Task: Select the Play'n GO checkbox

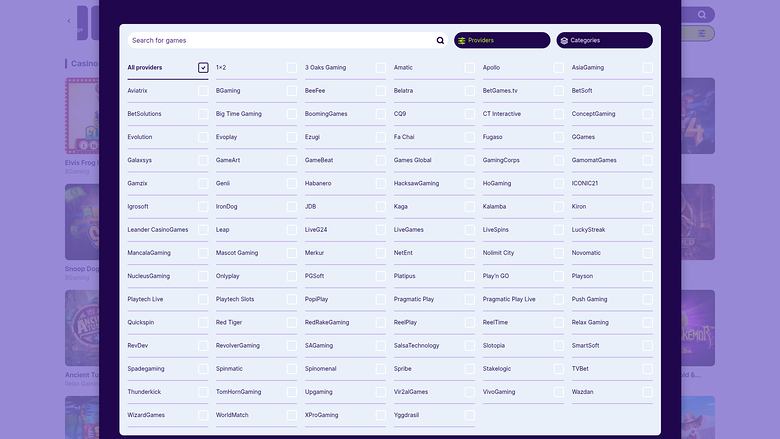Action: 559,276
